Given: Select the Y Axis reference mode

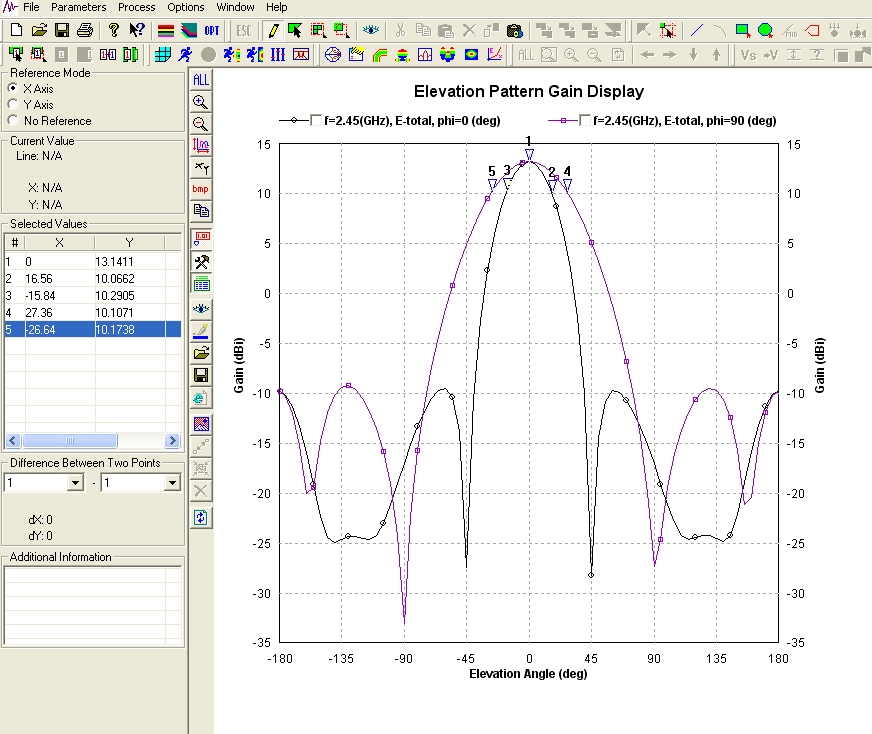Looking at the screenshot, I should coord(13,104).
